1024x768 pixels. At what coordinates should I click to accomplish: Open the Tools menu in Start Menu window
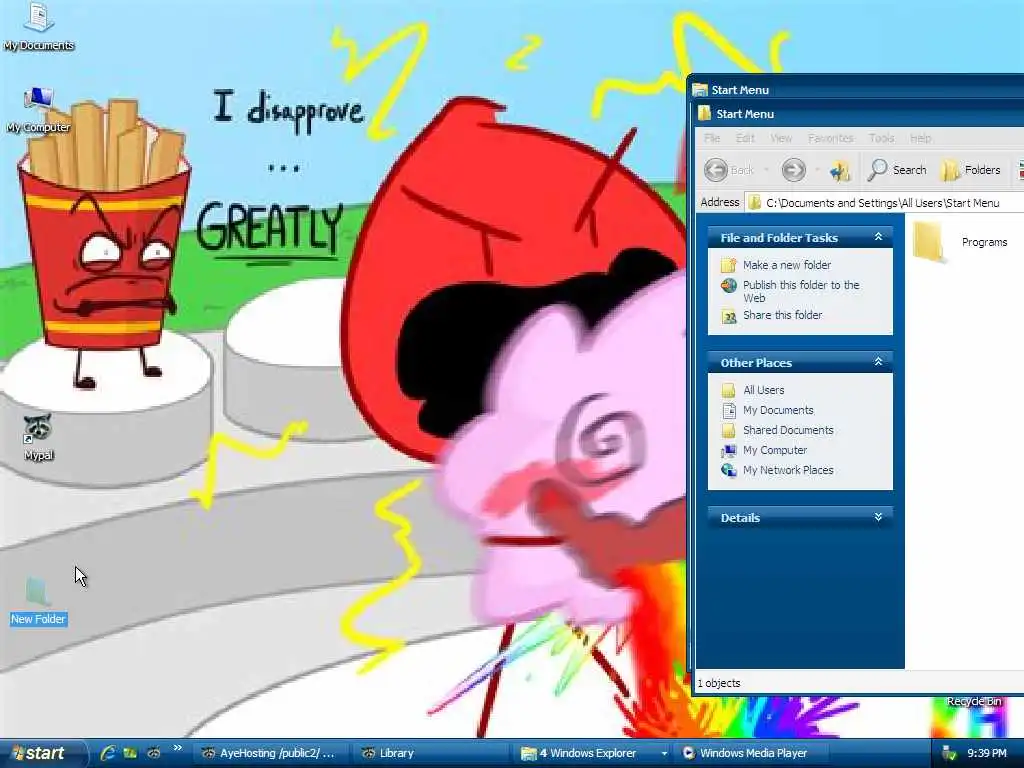(882, 138)
